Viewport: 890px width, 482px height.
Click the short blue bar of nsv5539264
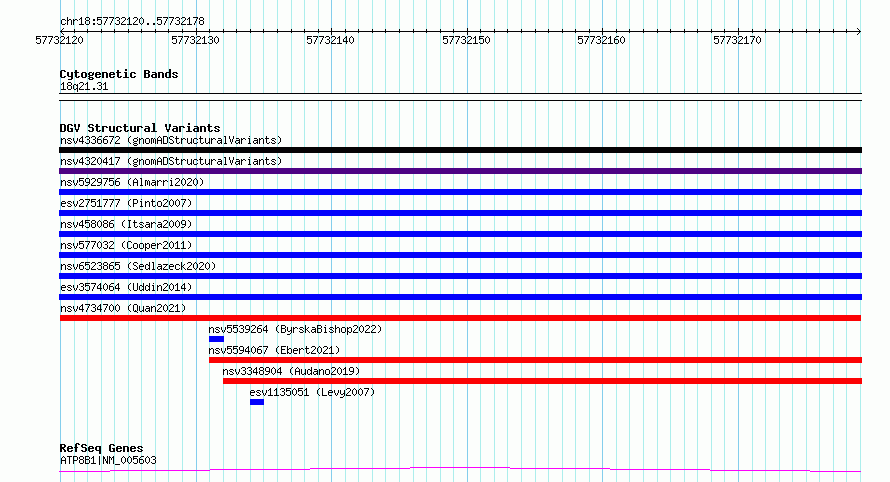tap(216, 339)
